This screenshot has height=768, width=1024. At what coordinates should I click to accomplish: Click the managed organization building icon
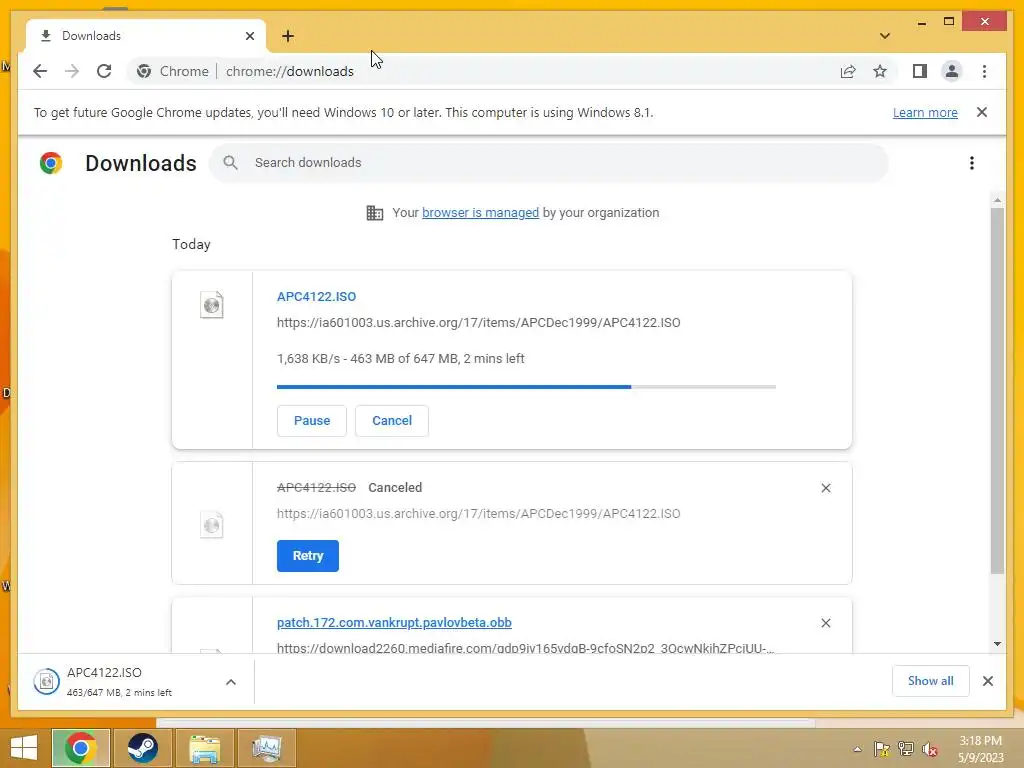point(375,213)
